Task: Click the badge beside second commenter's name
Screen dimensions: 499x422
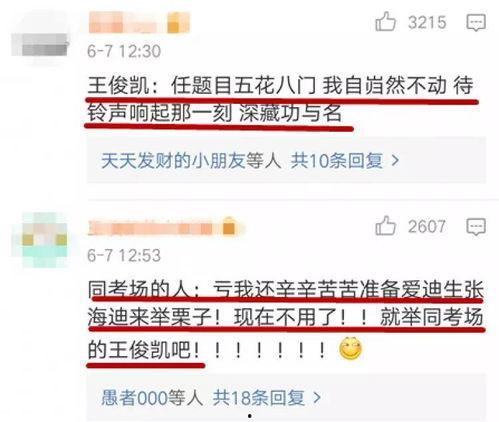Action: pos(229,227)
